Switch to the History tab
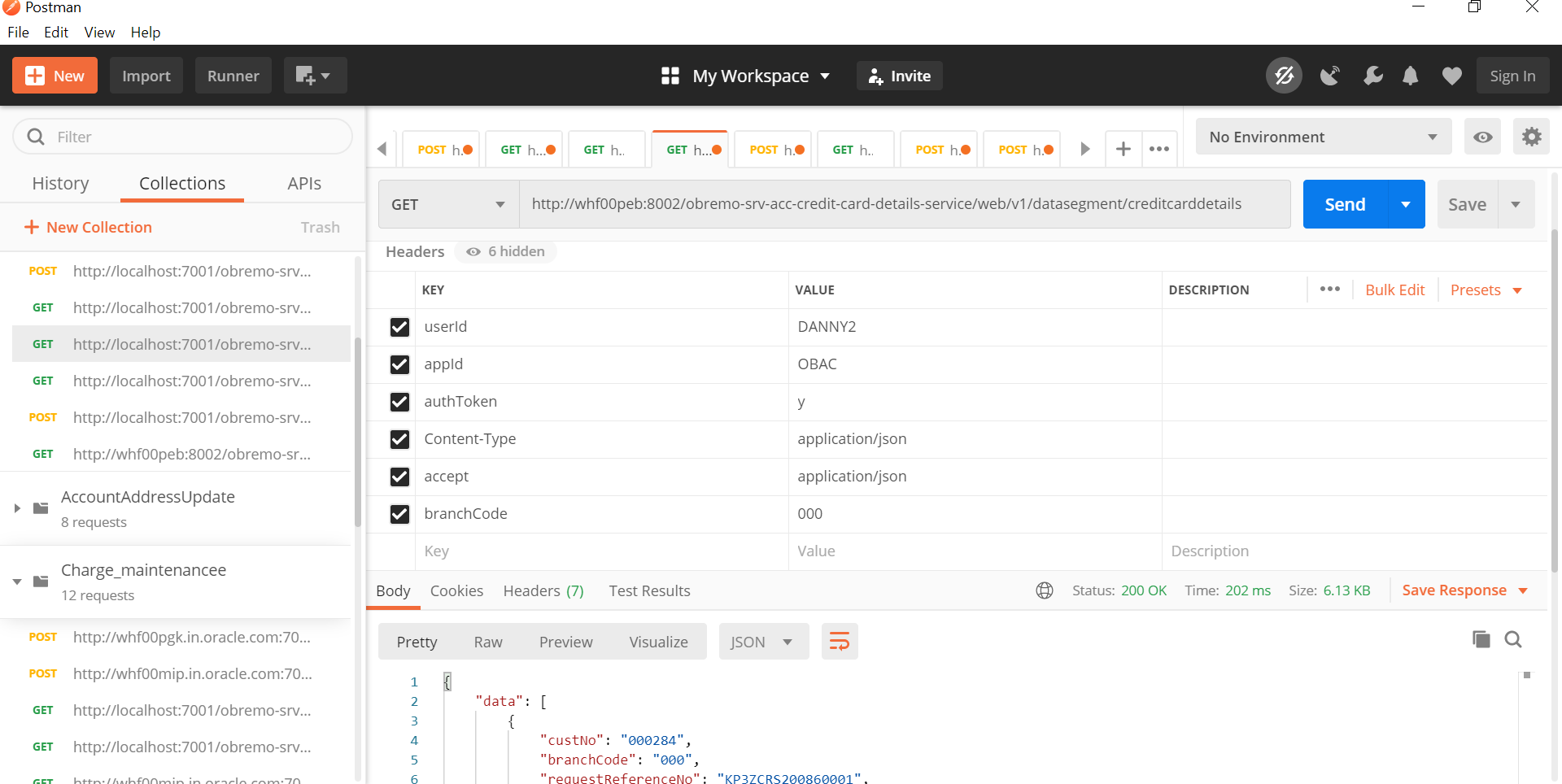 [x=60, y=184]
